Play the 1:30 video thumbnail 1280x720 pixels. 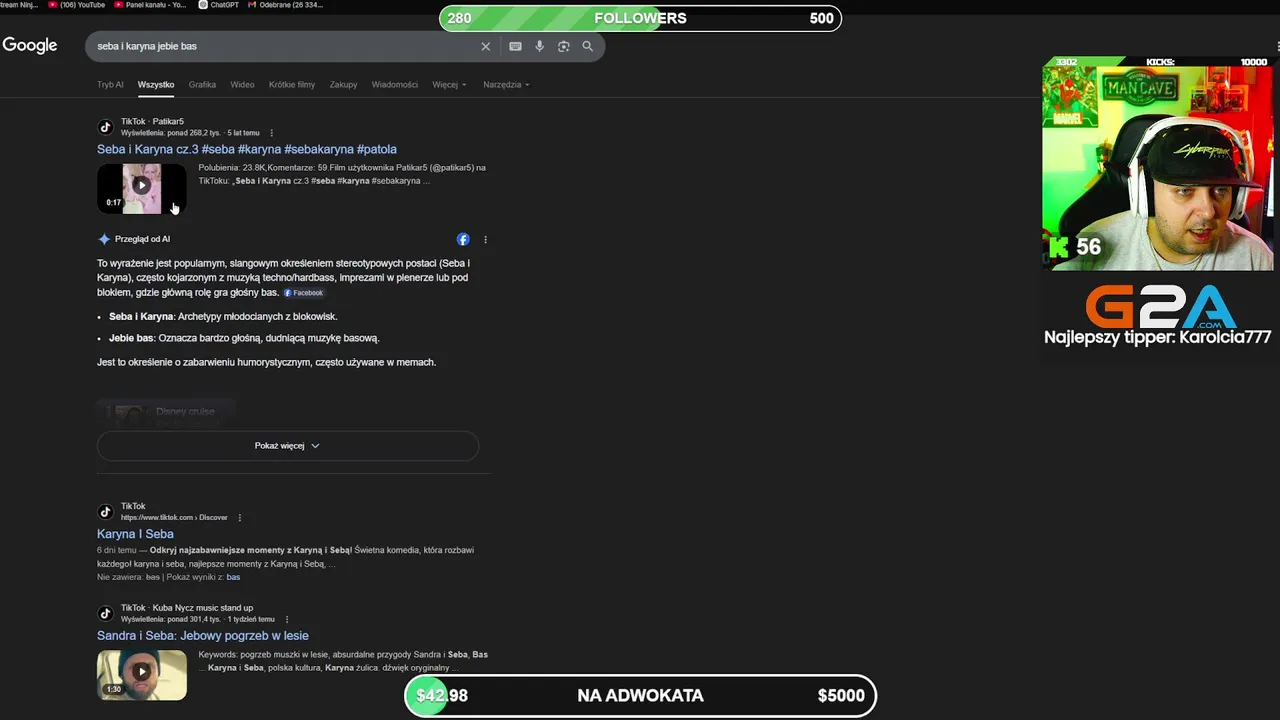tap(141, 674)
